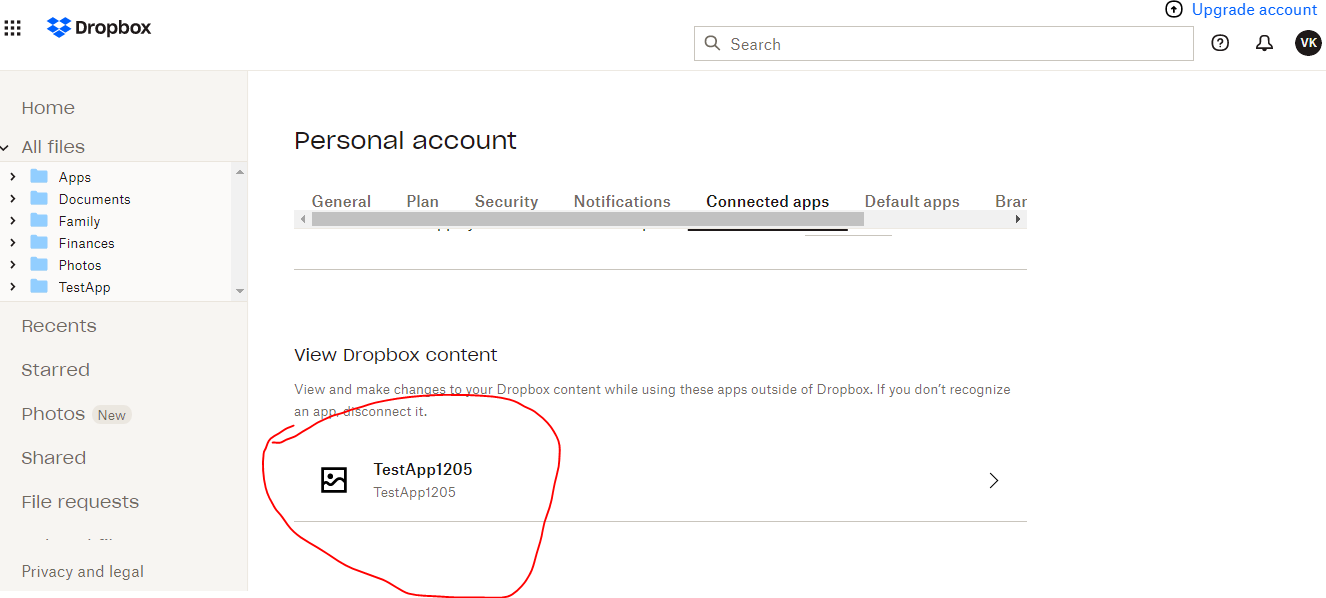Click folder tree scrollbar up arrow
The height and width of the screenshot is (598, 1326).
click(239, 172)
